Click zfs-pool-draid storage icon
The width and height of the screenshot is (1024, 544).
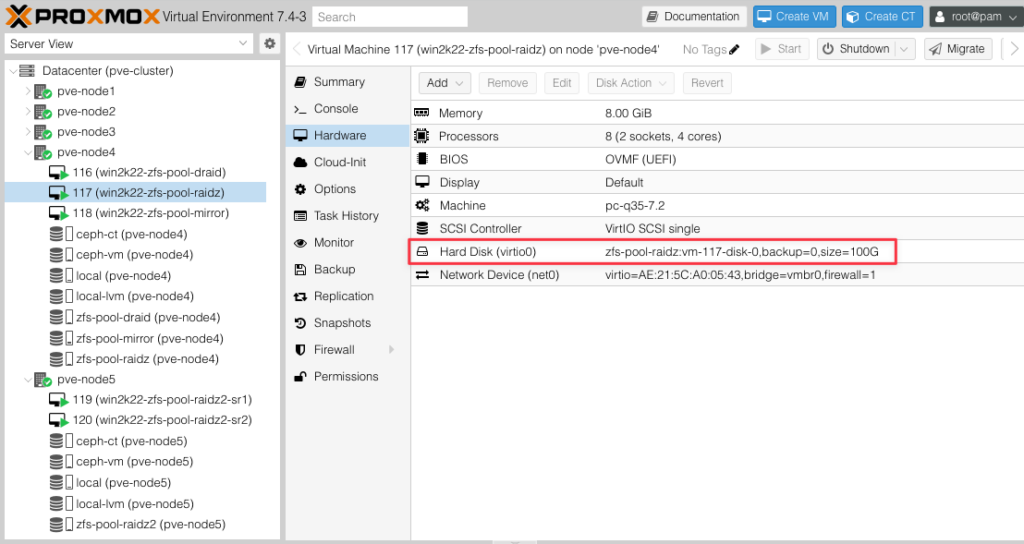(61, 317)
